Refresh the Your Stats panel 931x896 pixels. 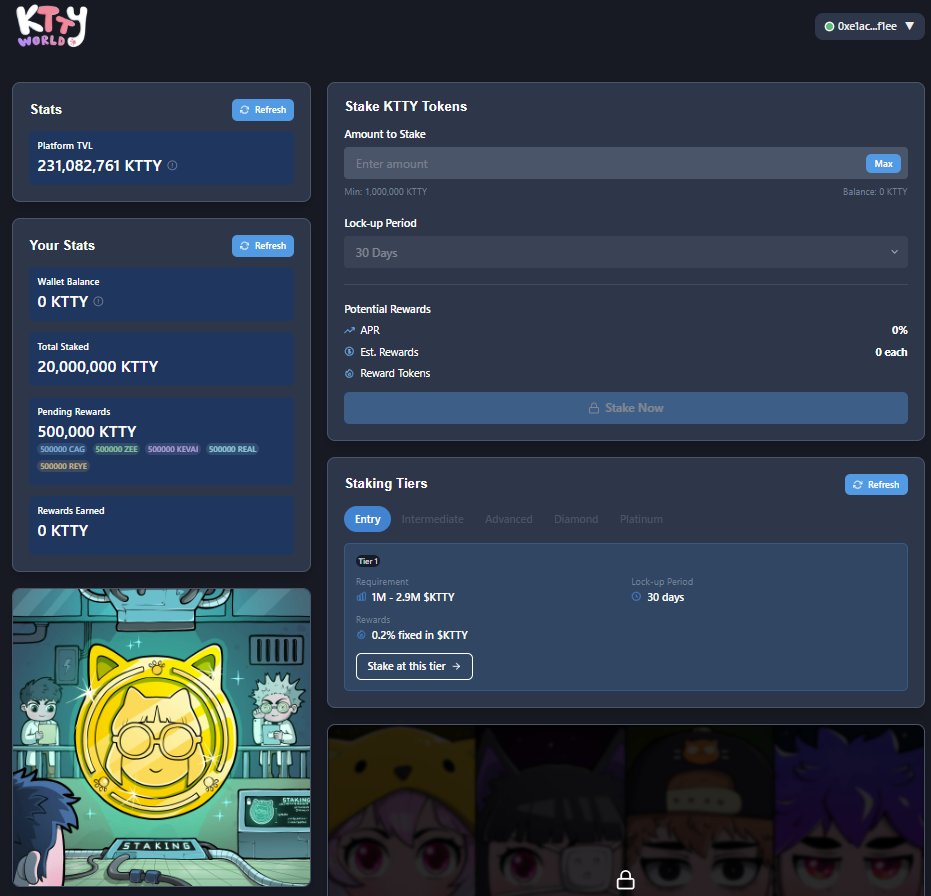(x=262, y=246)
